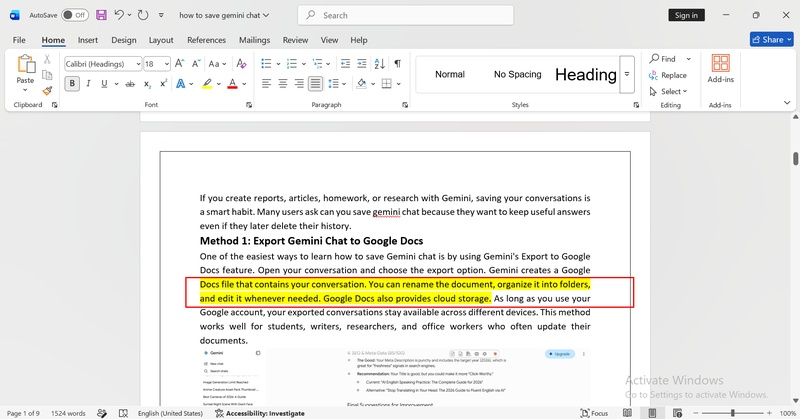800x419 pixels.
Task: Click the Redo arrow icon
Action: (143, 15)
